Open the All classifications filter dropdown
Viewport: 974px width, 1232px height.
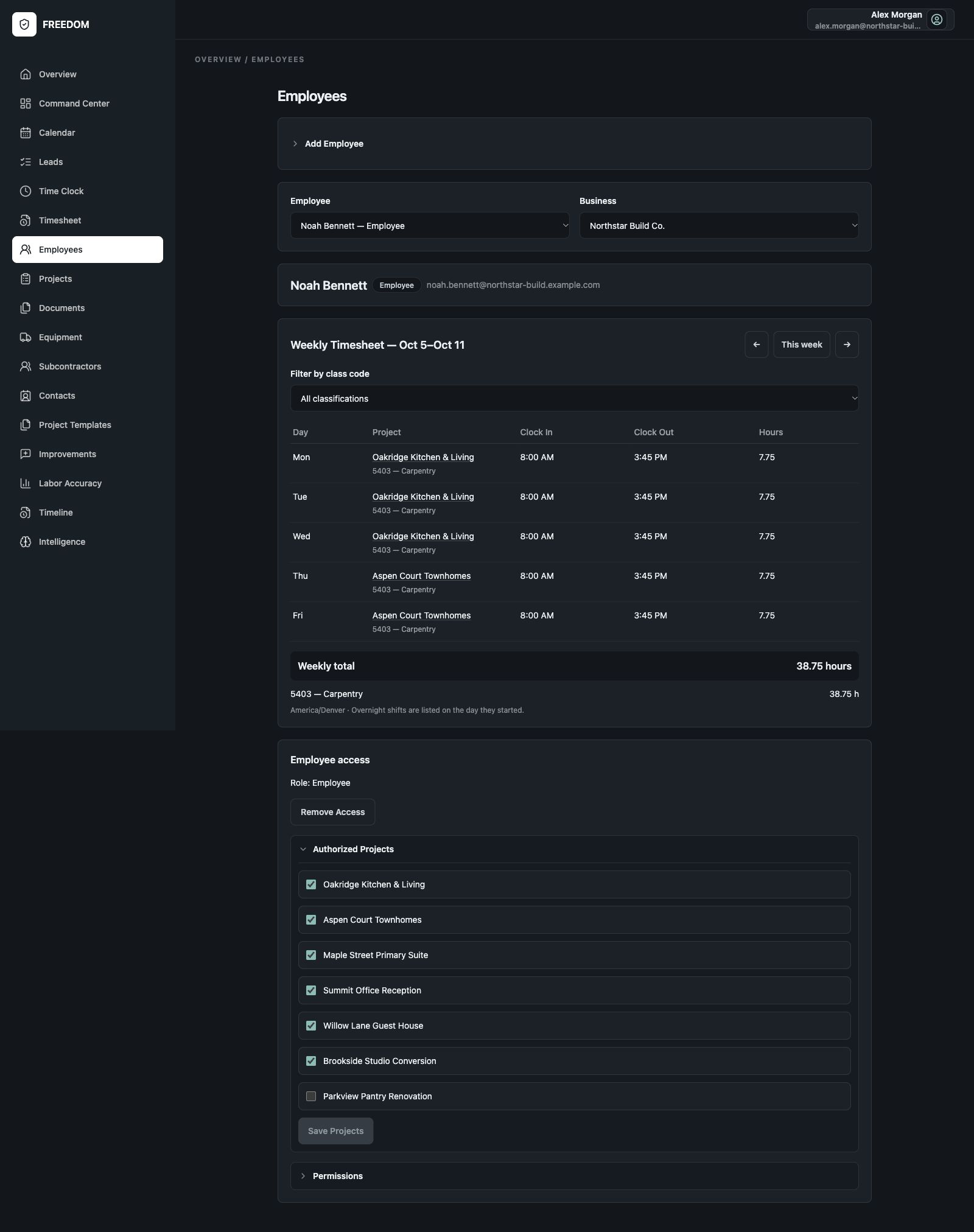point(574,399)
